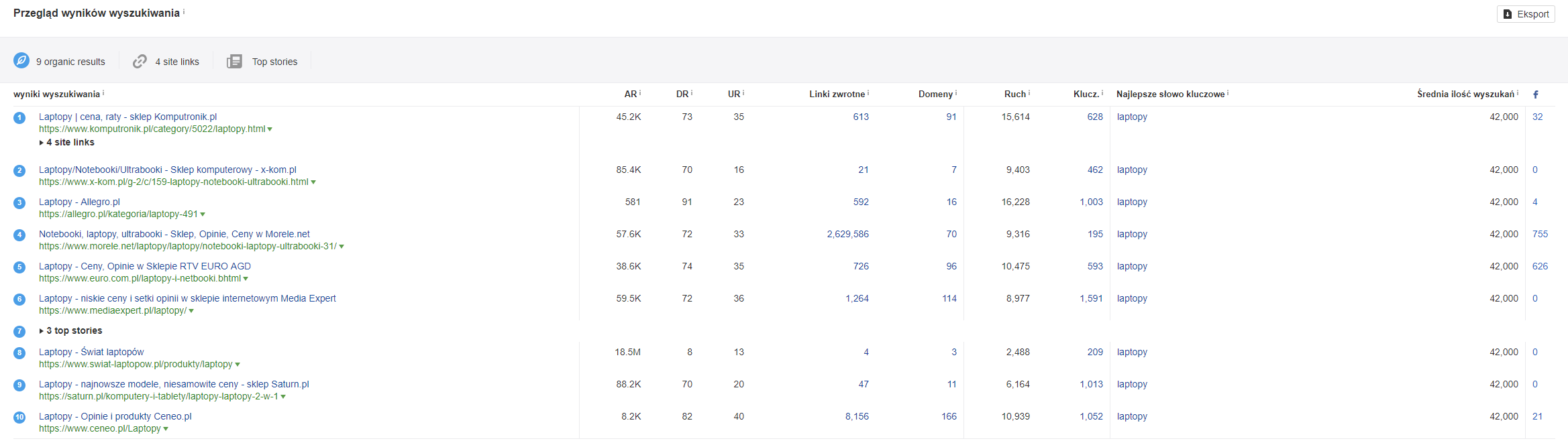The image size is (1568, 443).
Task: Select the Top stories filter
Action: pyautogui.click(x=274, y=62)
